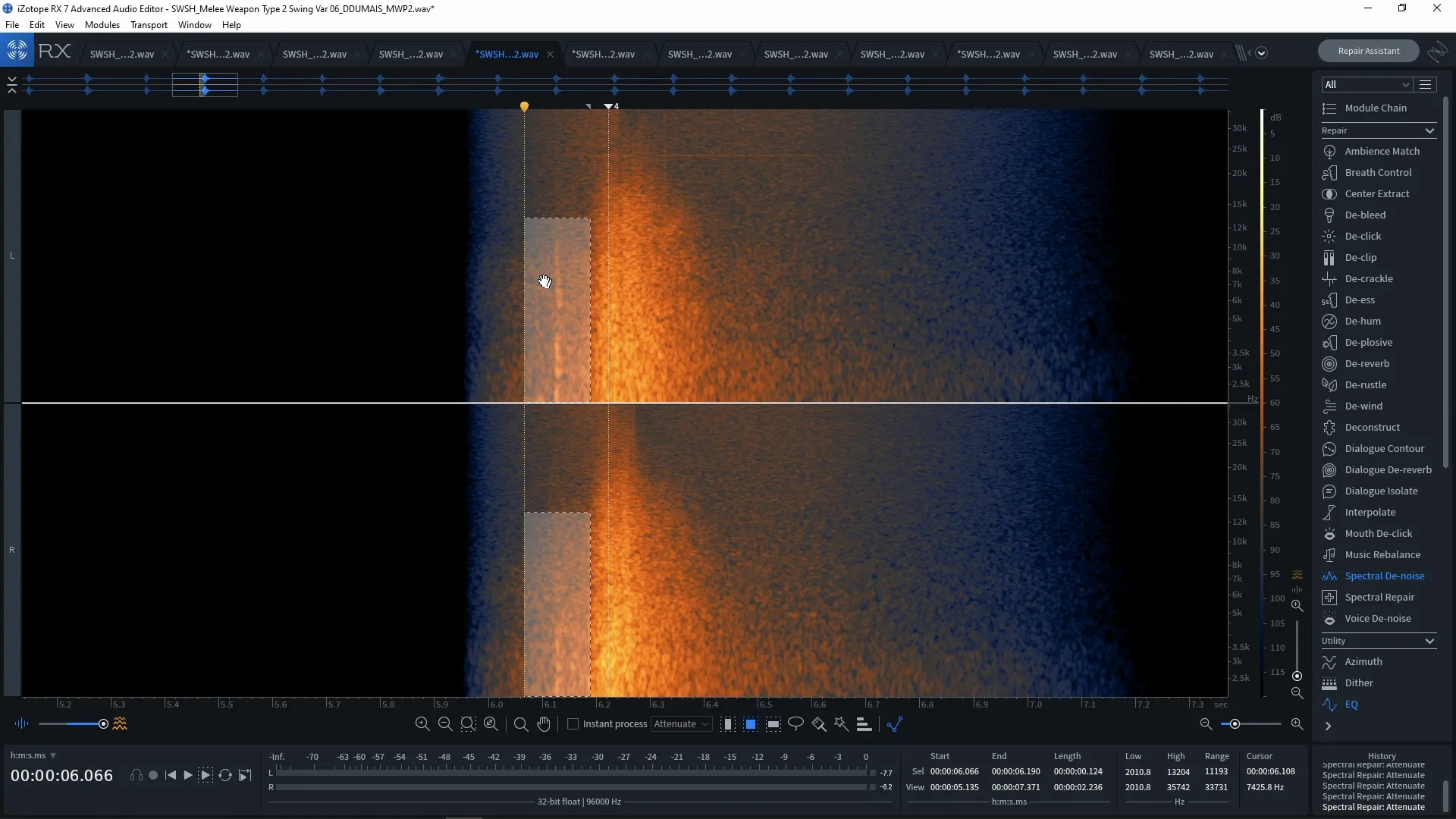The image size is (1456, 819).
Task: Select the Ambience Match module
Action: [1380, 151]
